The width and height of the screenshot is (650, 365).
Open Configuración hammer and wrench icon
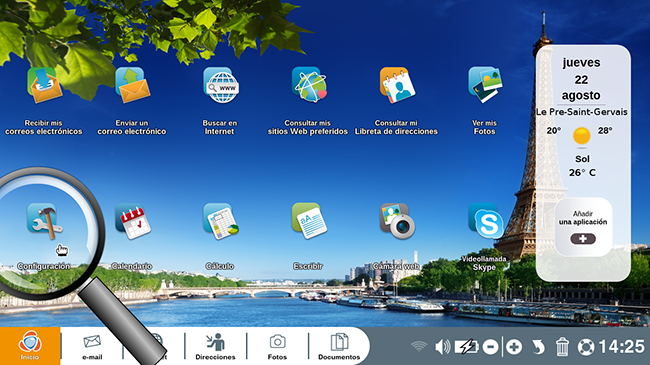tap(45, 221)
